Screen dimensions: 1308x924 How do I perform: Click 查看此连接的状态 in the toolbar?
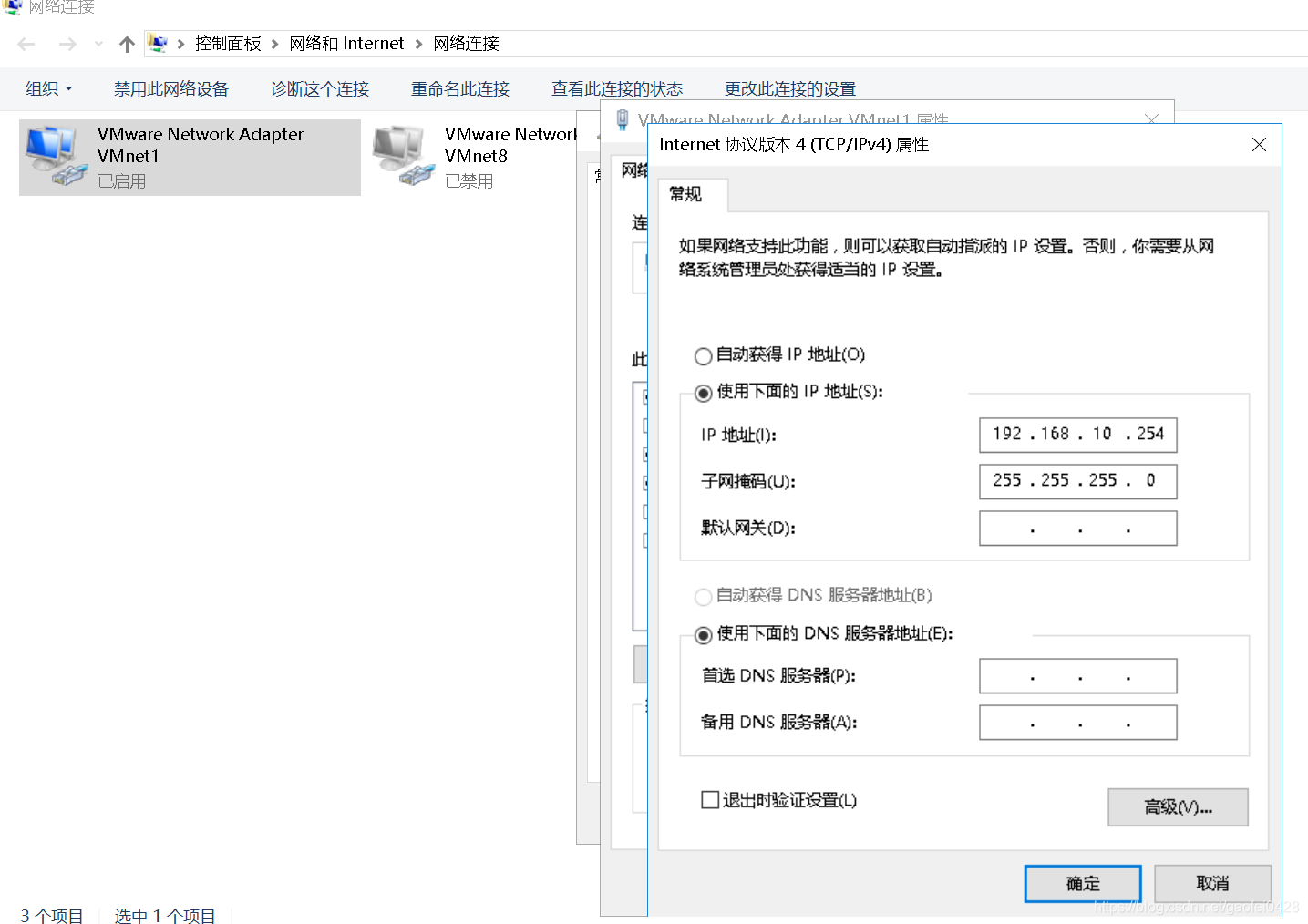tap(617, 88)
